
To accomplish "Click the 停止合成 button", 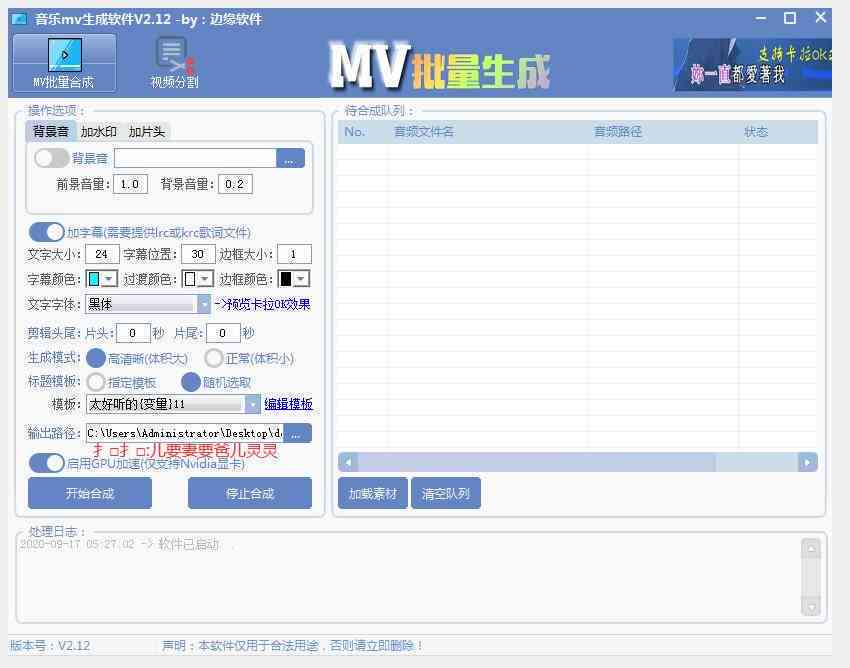I will [250, 493].
